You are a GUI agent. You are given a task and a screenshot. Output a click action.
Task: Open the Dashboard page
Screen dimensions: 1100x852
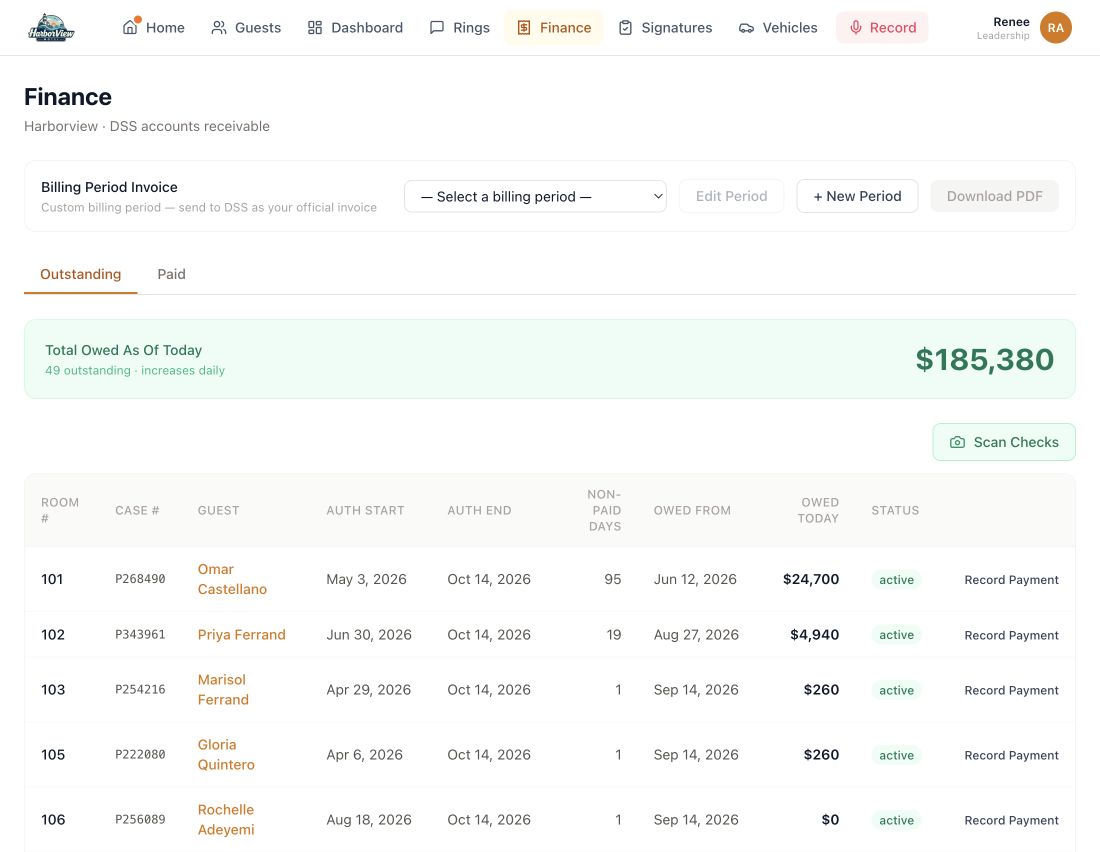click(355, 27)
